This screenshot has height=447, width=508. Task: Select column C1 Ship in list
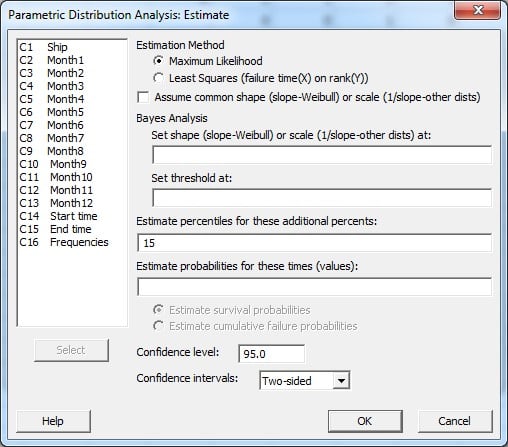tap(43, 47)
